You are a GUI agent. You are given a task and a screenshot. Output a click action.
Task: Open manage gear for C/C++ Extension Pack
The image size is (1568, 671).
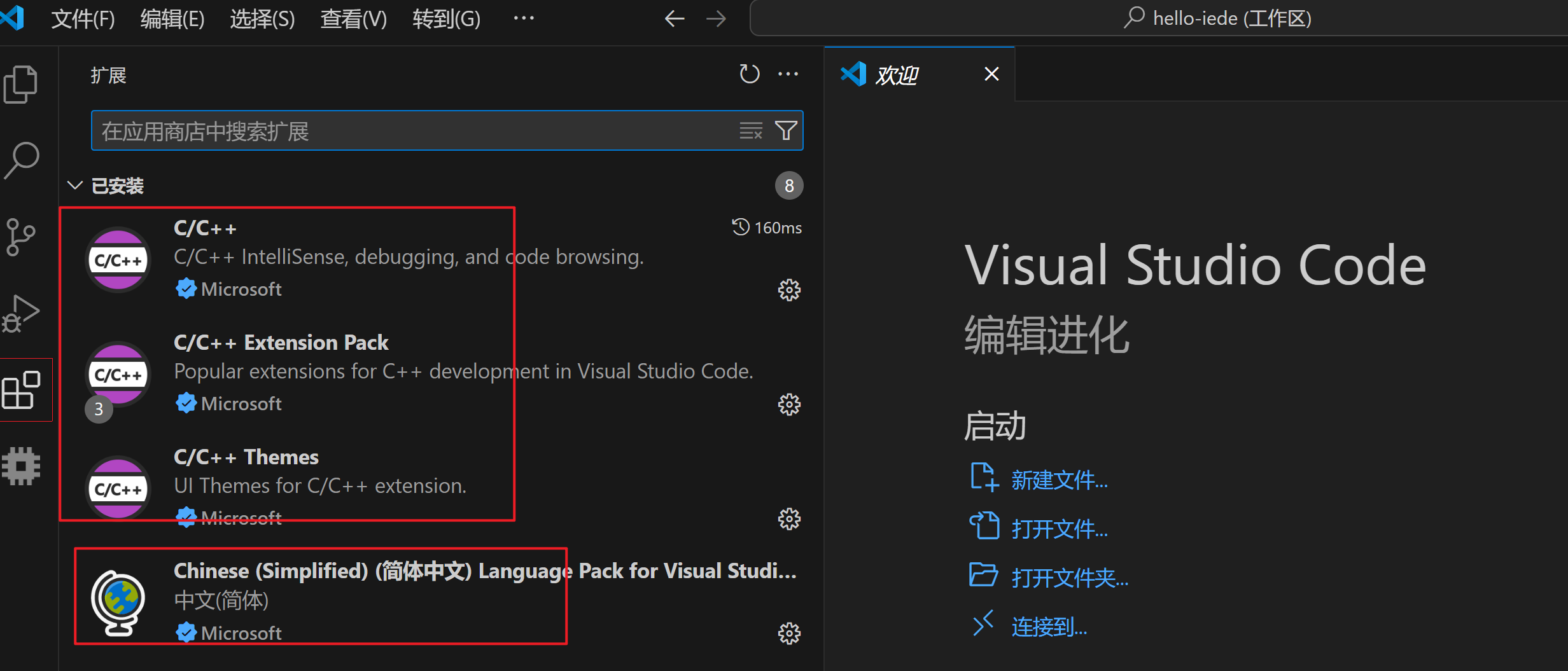pos(789,405)
